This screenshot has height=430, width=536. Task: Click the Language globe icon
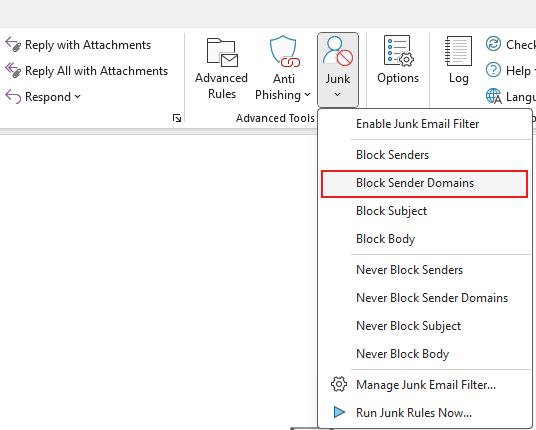(x=494, y=96)
